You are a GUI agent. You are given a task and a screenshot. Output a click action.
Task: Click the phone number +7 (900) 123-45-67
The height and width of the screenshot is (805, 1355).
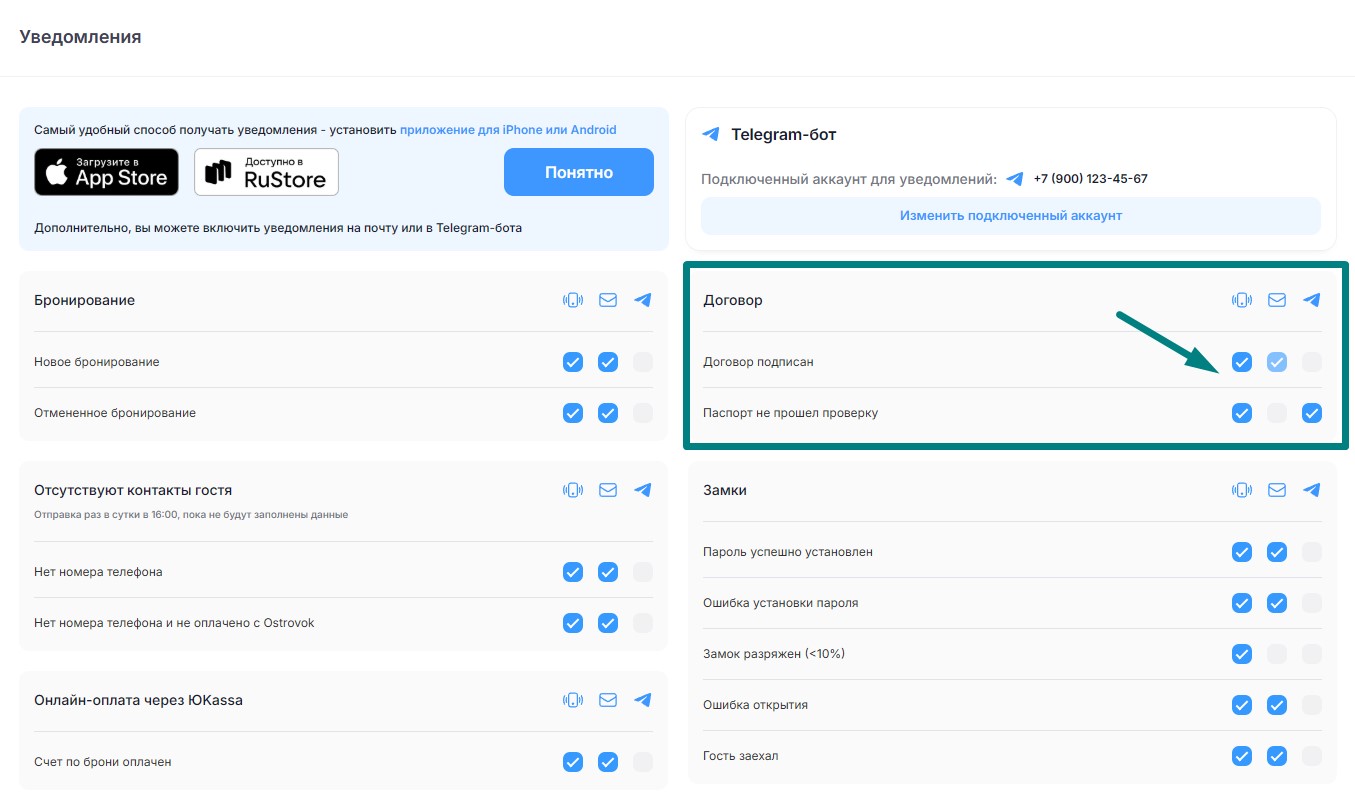click(x=1091, y=179)
